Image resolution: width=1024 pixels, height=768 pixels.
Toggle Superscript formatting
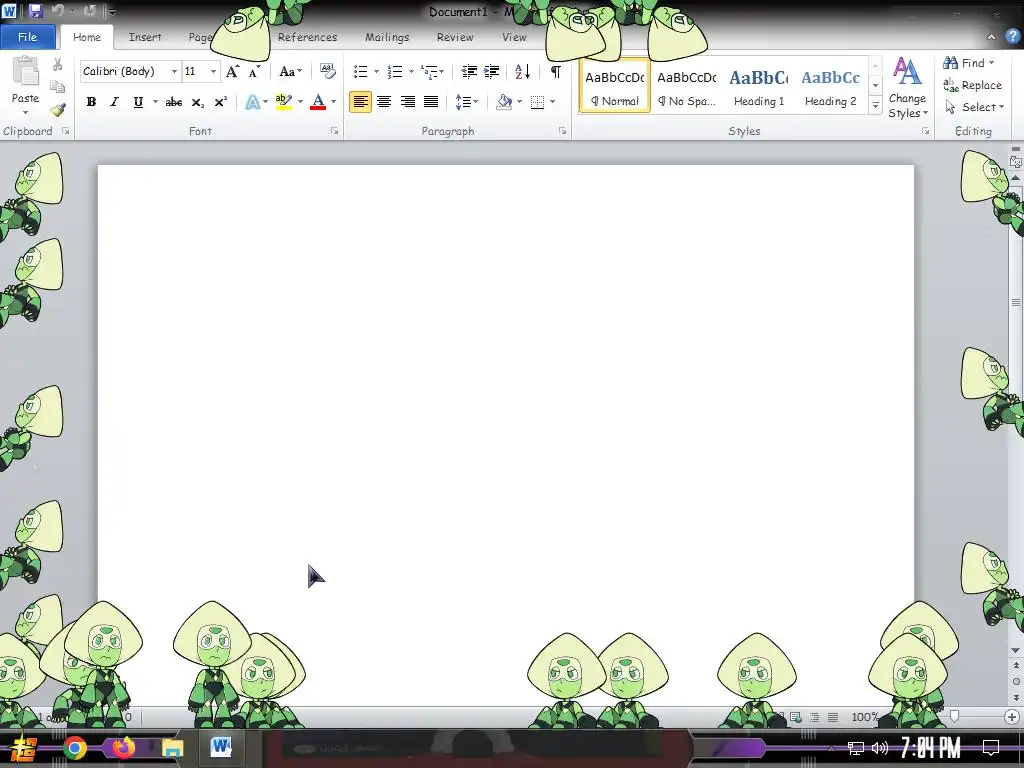click(221, 102)
